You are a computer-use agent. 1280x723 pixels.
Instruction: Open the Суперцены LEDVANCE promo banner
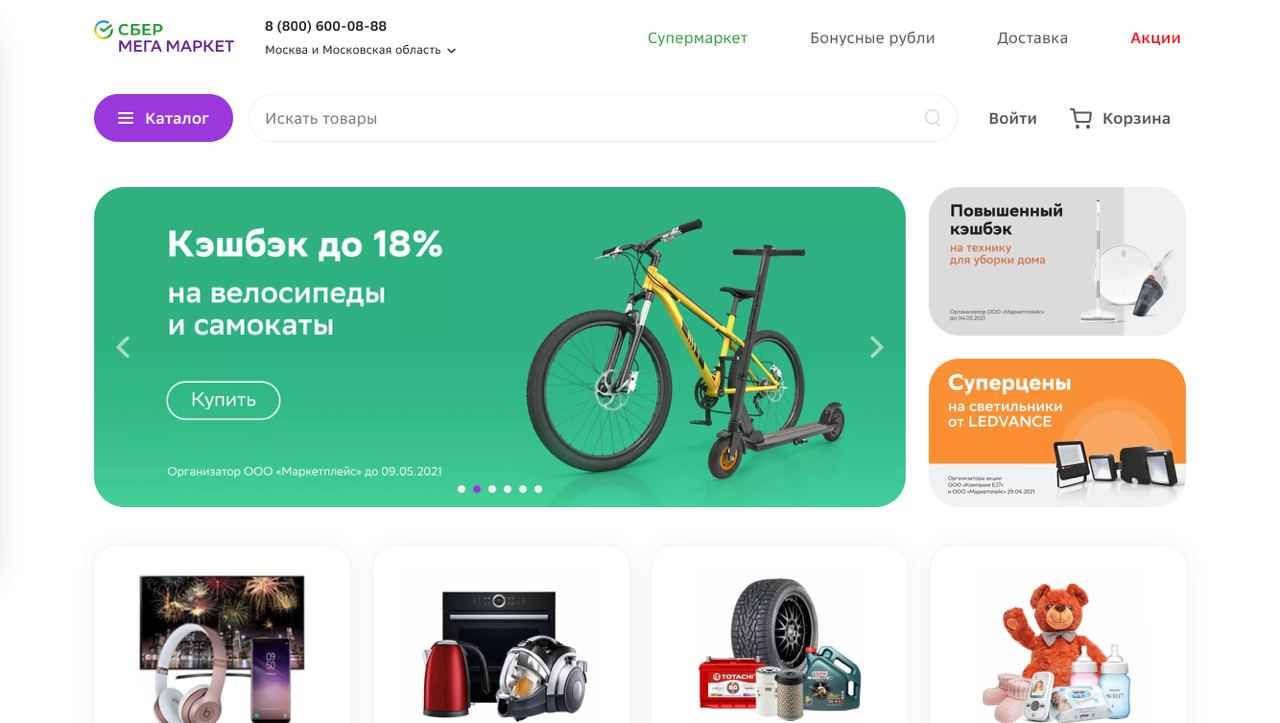pos(1057,432)
